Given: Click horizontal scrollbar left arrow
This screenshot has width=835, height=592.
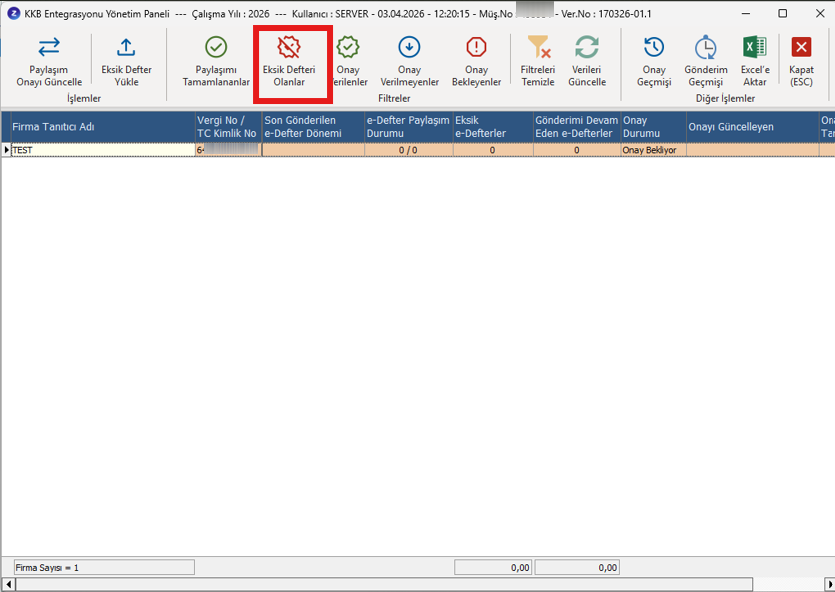Looking at the screenshot, I should [x=8, y=584].
